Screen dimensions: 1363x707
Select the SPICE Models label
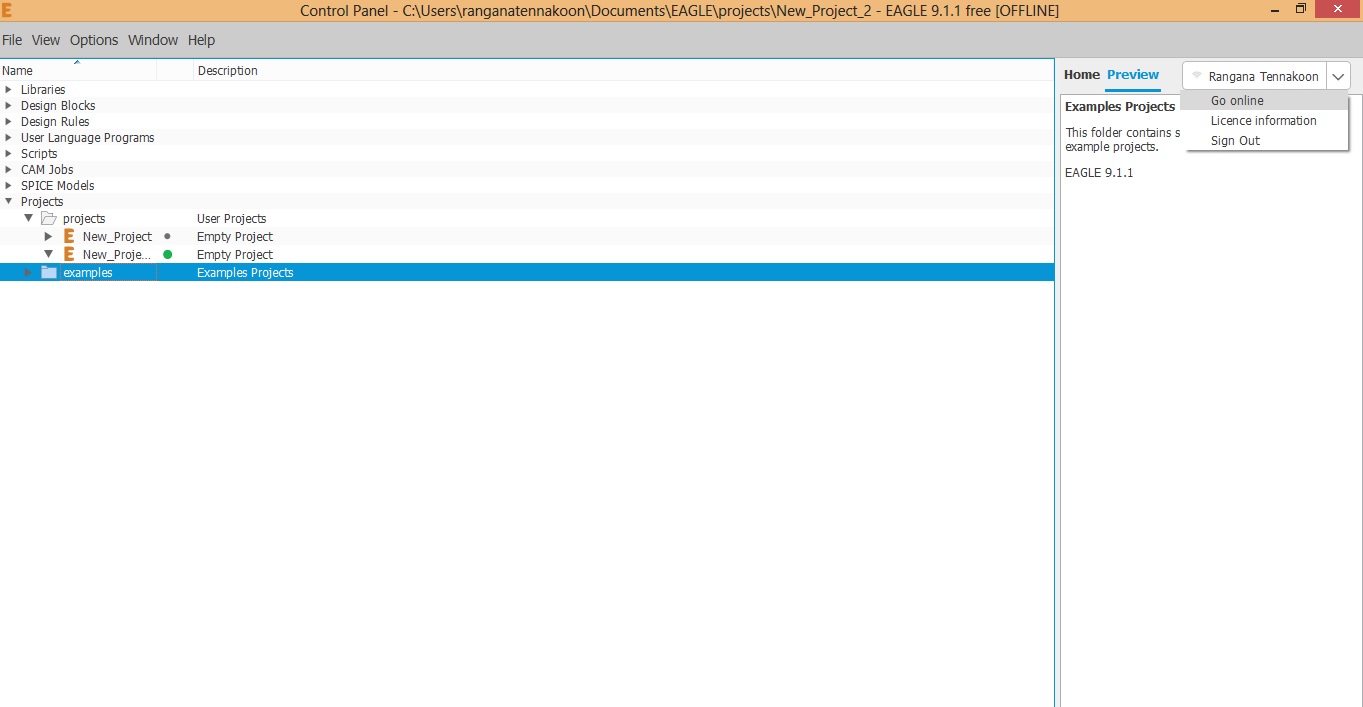point(58,186)
